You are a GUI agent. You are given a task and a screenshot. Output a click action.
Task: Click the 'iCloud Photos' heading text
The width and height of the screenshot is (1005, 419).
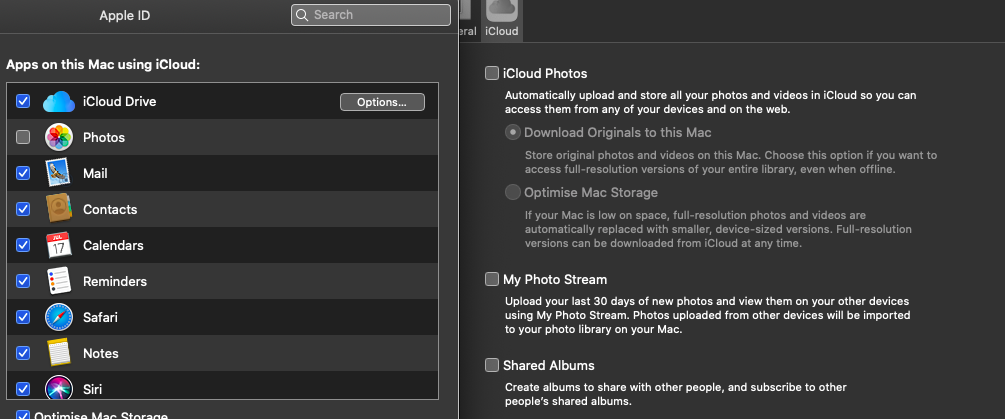[x=545, y=73]
